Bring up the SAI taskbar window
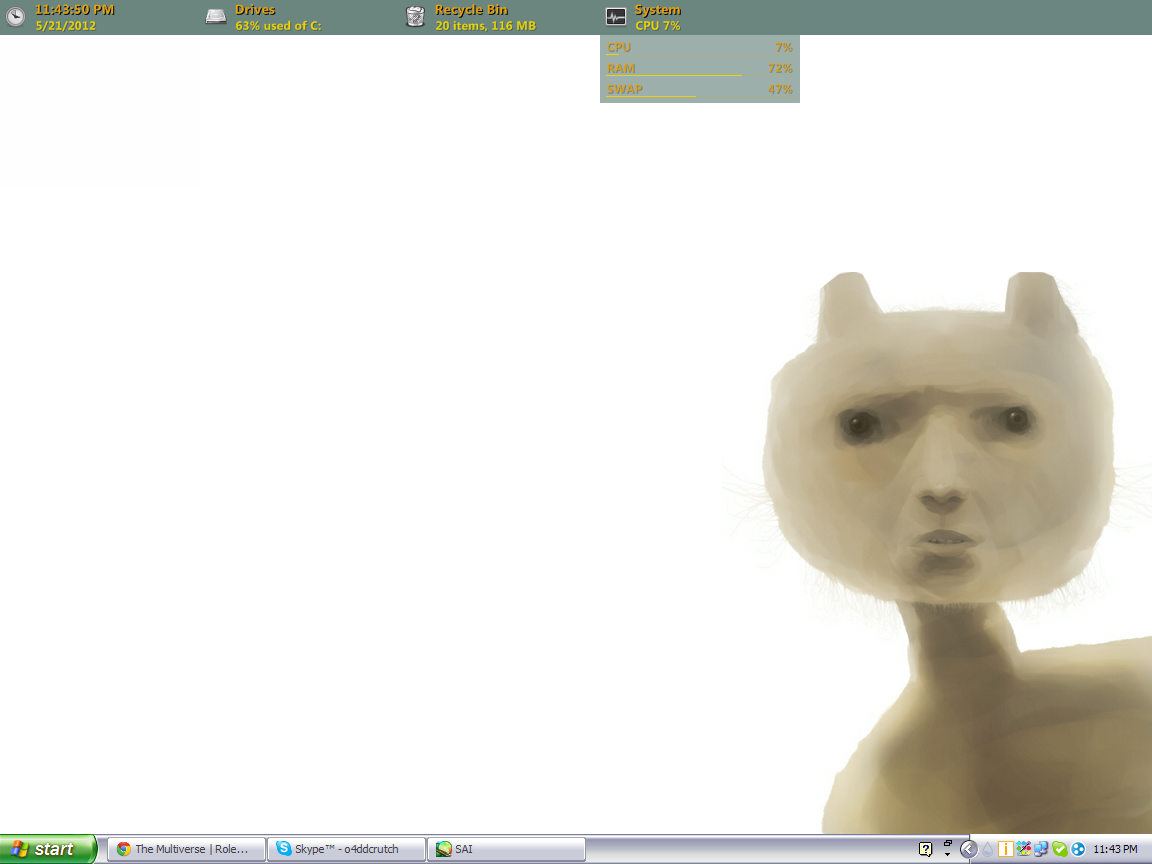This screenshot has width=1152, height=864. 507,849
